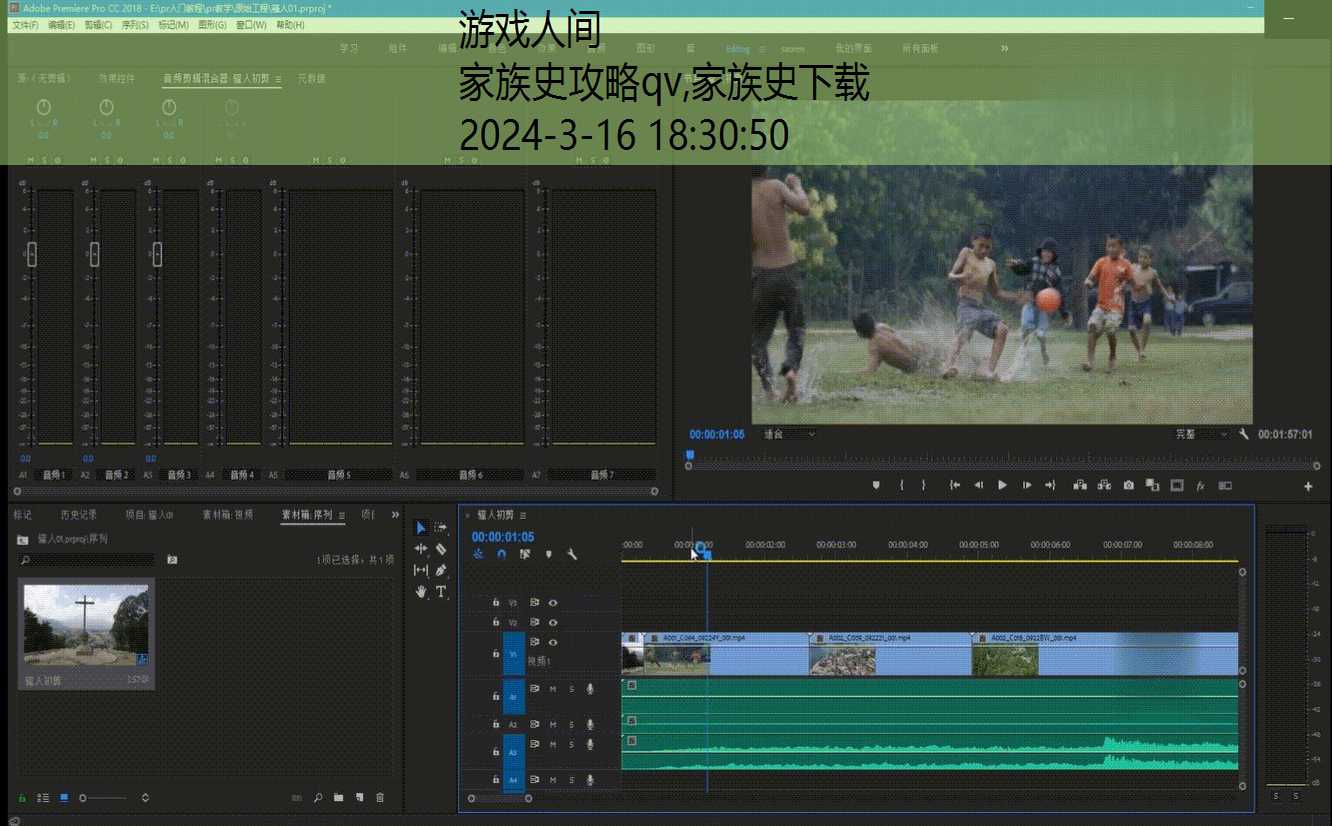Image resolution: width=1332 pixels, height=826 pixels.
Task: Toggle snap magnet in timeline
Action: pos(501,554)
